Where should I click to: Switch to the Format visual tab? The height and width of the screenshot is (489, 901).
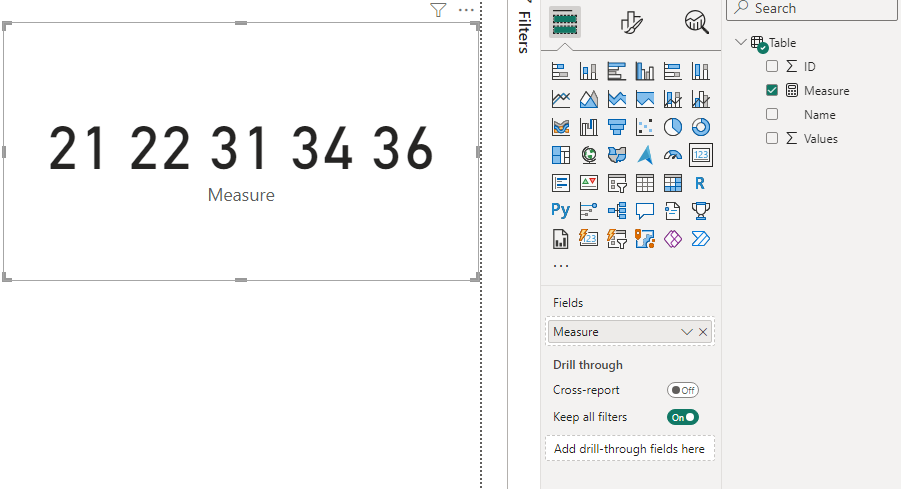click(x=632, y=23)
